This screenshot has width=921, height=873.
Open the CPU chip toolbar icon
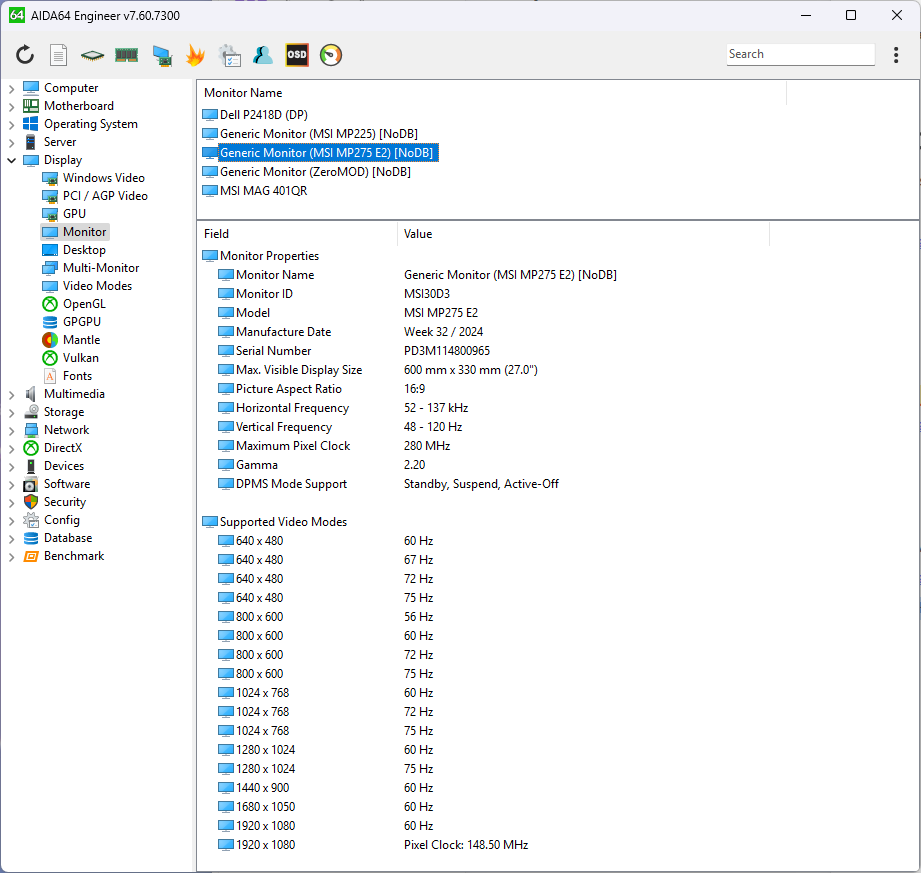coord(92,56)
